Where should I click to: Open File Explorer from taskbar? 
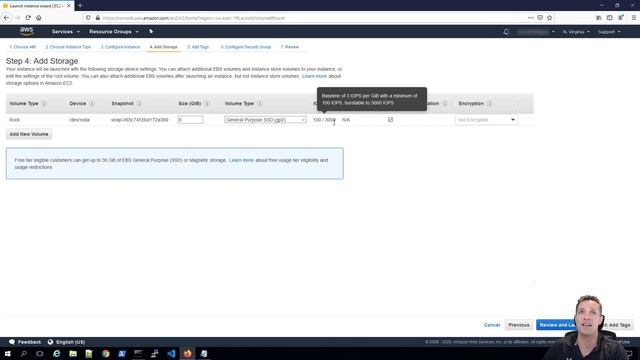point(73,353)
